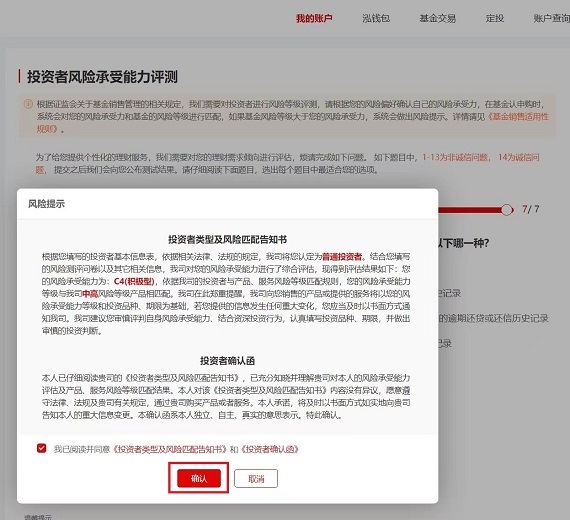Screen dimensions: 570x520
Task: Open the 基金交易 tab
Action: 438,18
